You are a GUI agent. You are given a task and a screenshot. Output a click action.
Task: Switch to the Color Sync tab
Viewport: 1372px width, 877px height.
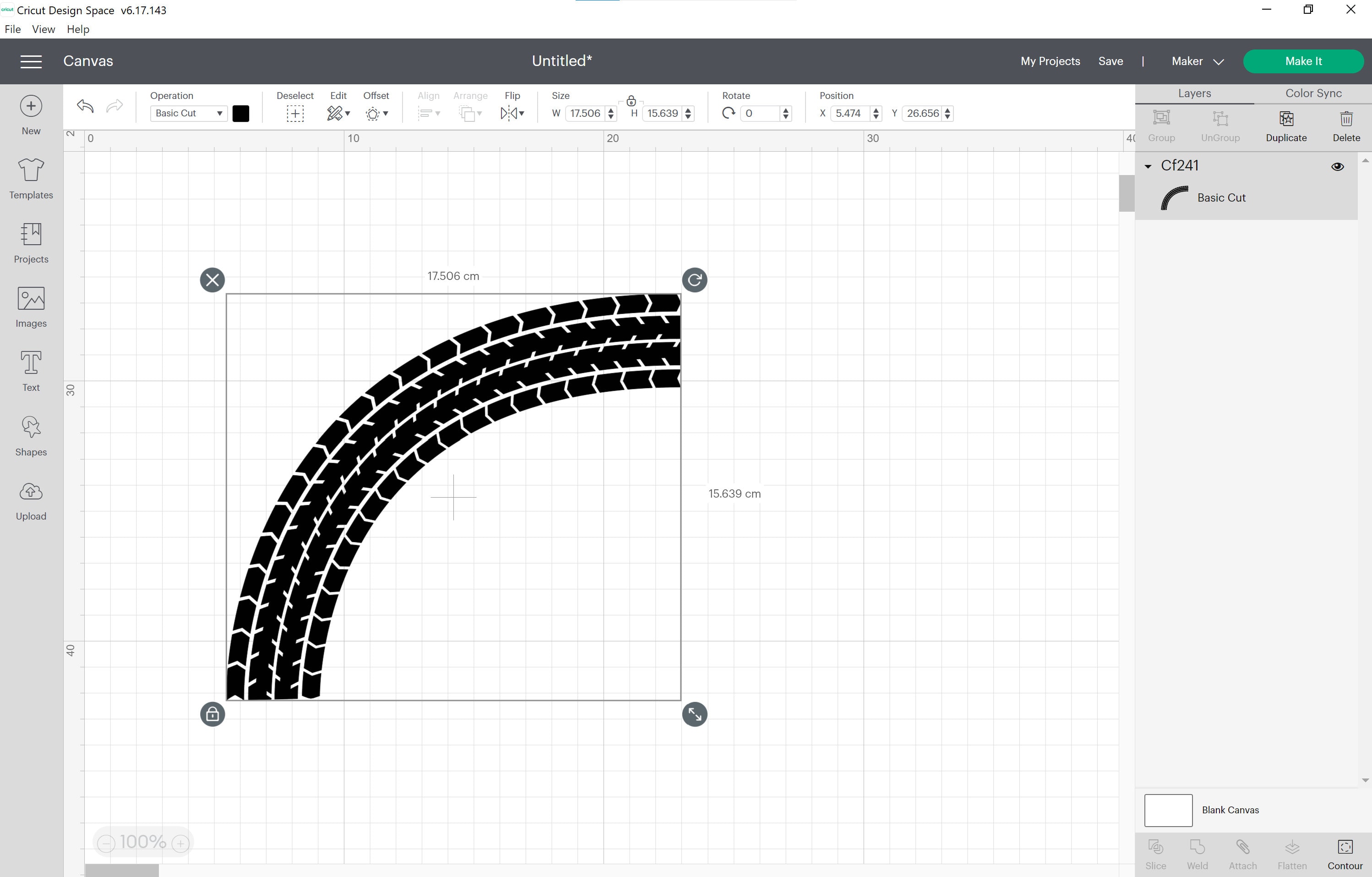point(1313,93)
